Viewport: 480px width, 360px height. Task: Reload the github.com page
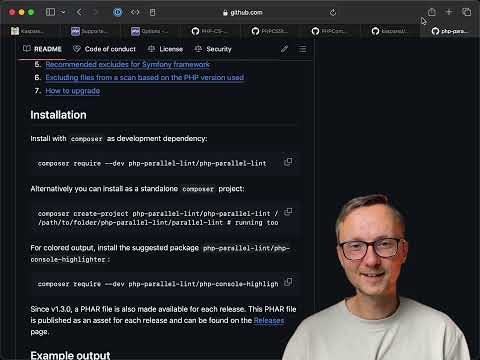pyautogui.click(x=333, y=13)
